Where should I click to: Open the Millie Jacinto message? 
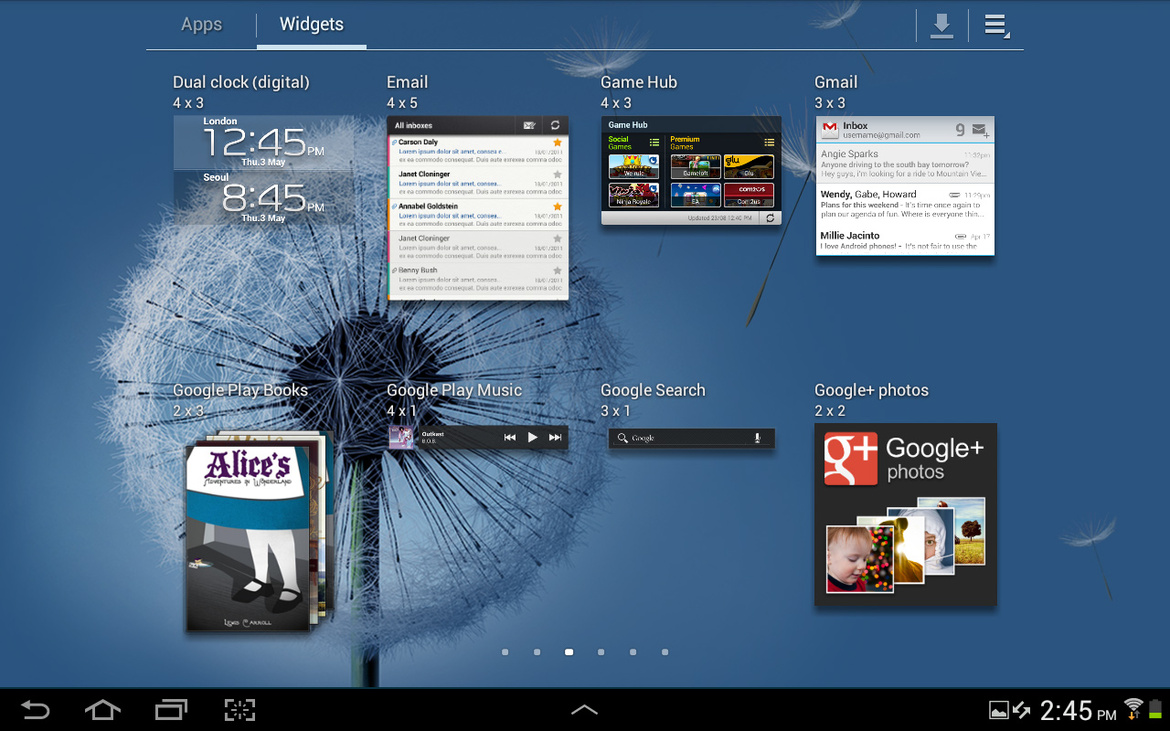point(904,239)
